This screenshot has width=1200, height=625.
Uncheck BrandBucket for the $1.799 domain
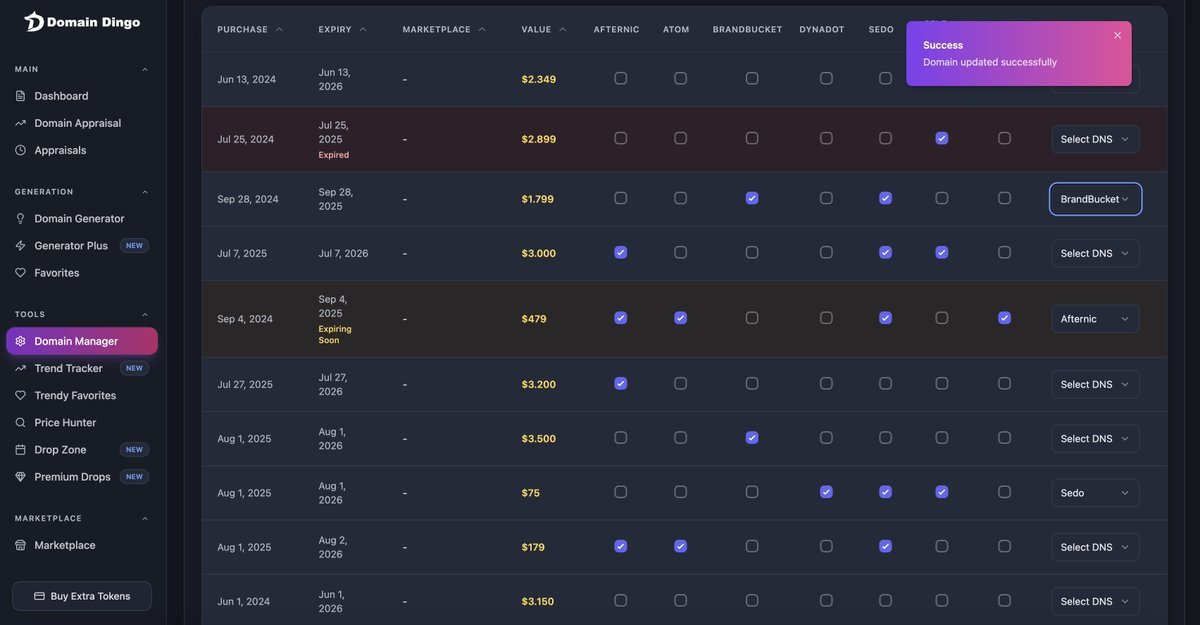tap(752, 198)
